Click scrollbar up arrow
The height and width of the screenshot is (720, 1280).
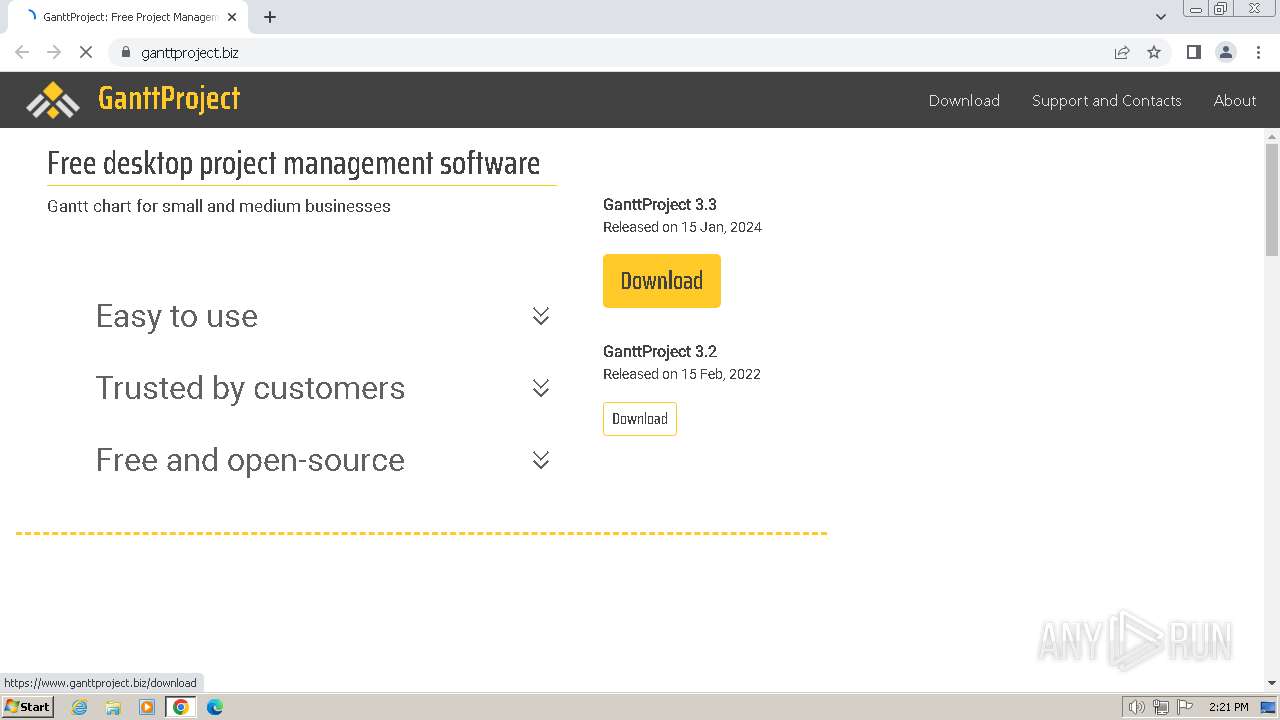coord(1272,135)
